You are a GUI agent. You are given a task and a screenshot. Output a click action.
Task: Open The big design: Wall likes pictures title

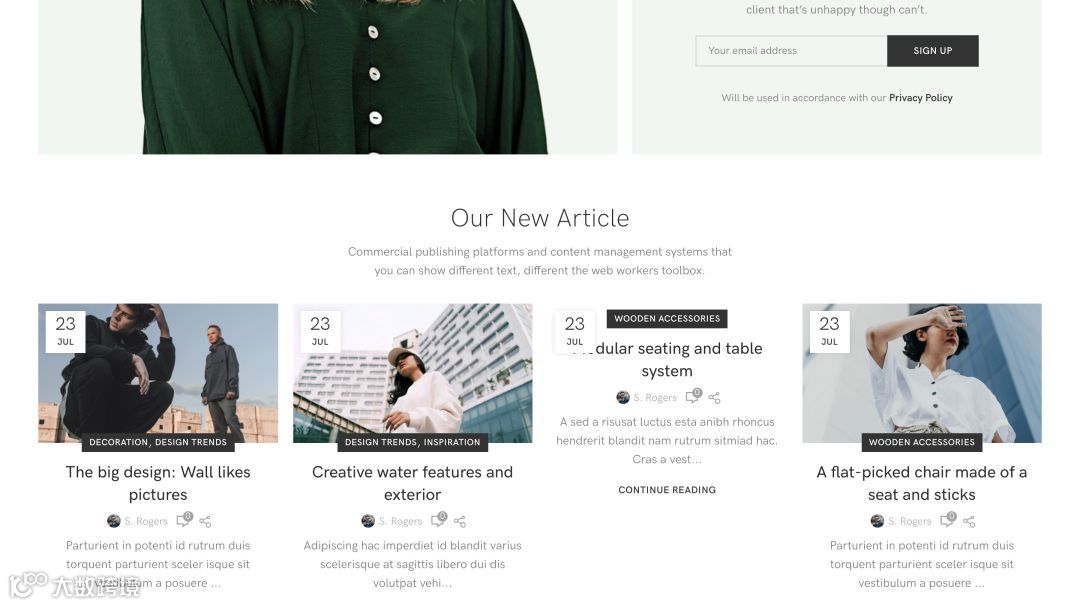click(158, 483)
